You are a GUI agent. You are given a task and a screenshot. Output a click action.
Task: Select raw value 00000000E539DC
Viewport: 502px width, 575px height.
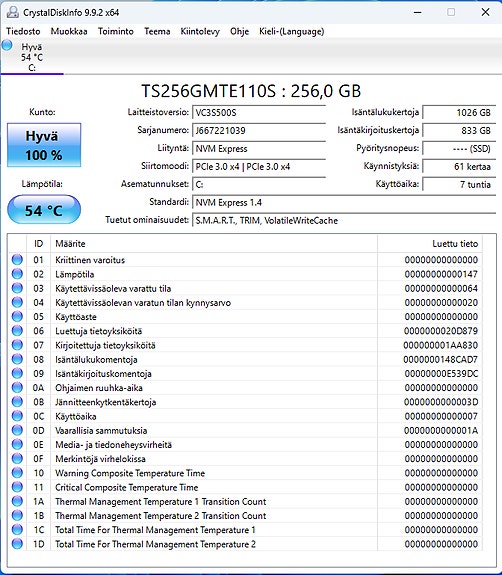(441, 374)
